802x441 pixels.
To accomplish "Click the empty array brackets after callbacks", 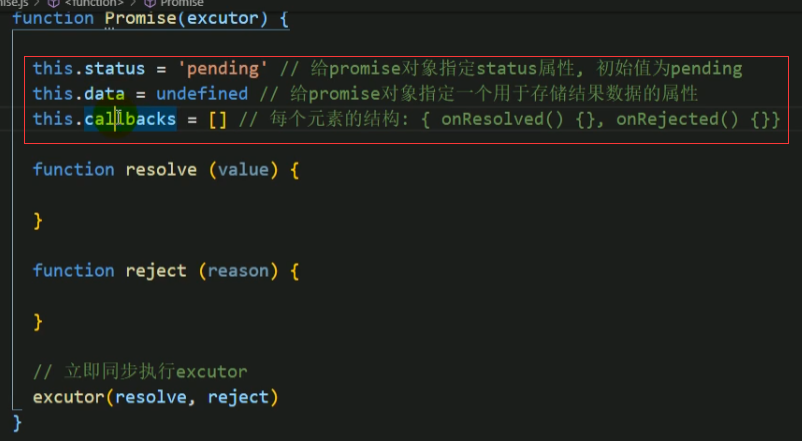I will [x=217, y=120].
